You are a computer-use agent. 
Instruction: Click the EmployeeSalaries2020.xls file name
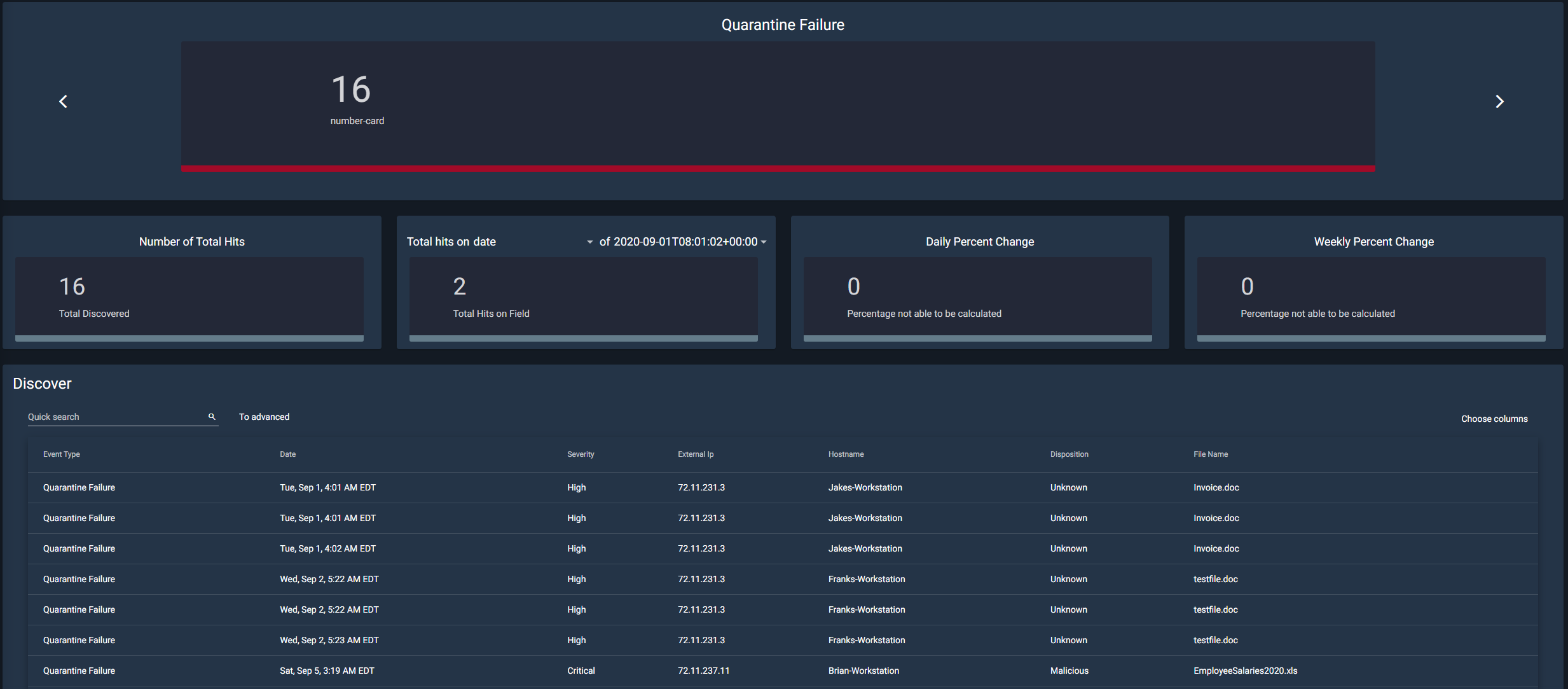1245,671
